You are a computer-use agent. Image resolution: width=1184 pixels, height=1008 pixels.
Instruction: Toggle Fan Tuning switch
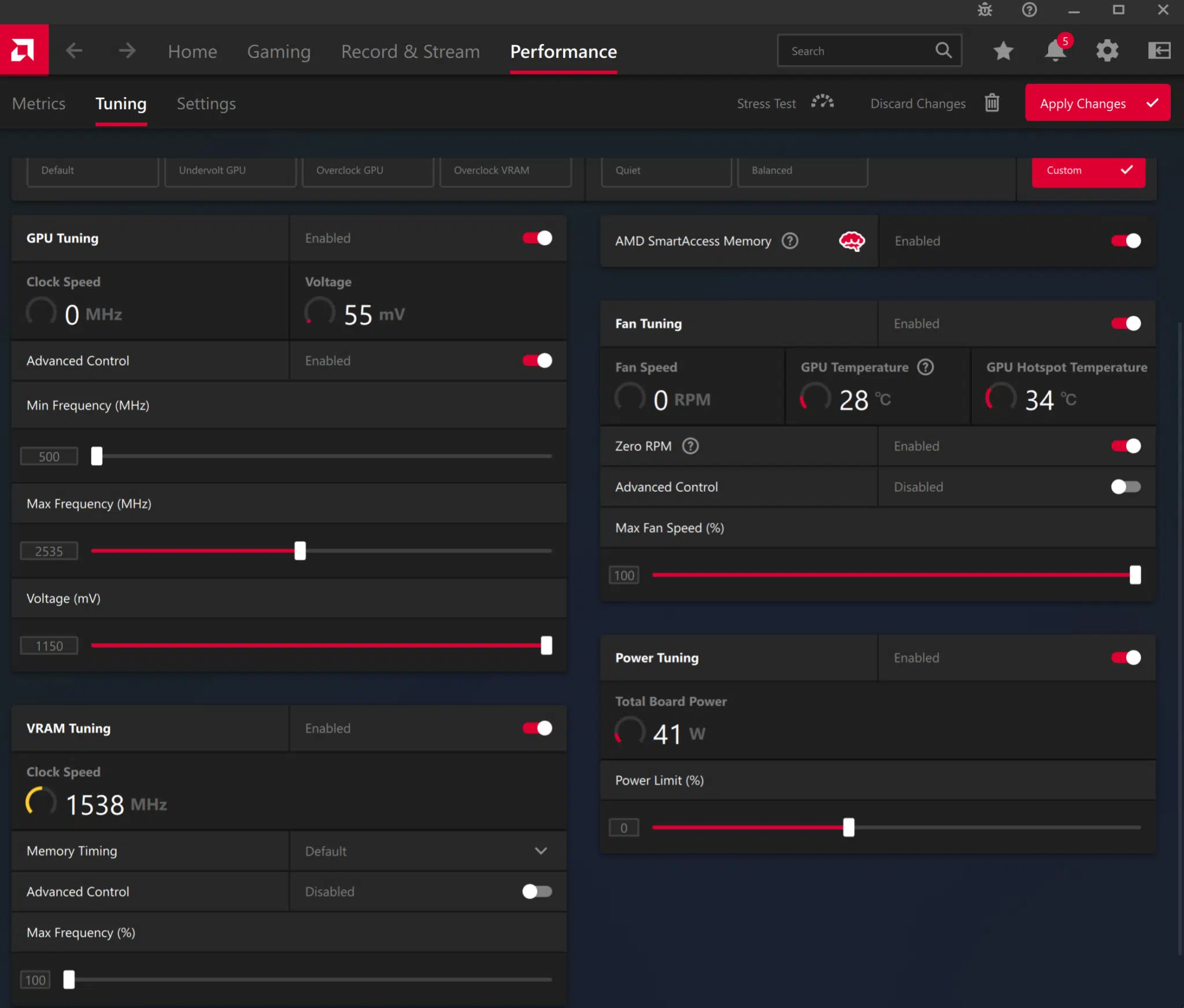pyautogui.click(x=1126, y=323)
